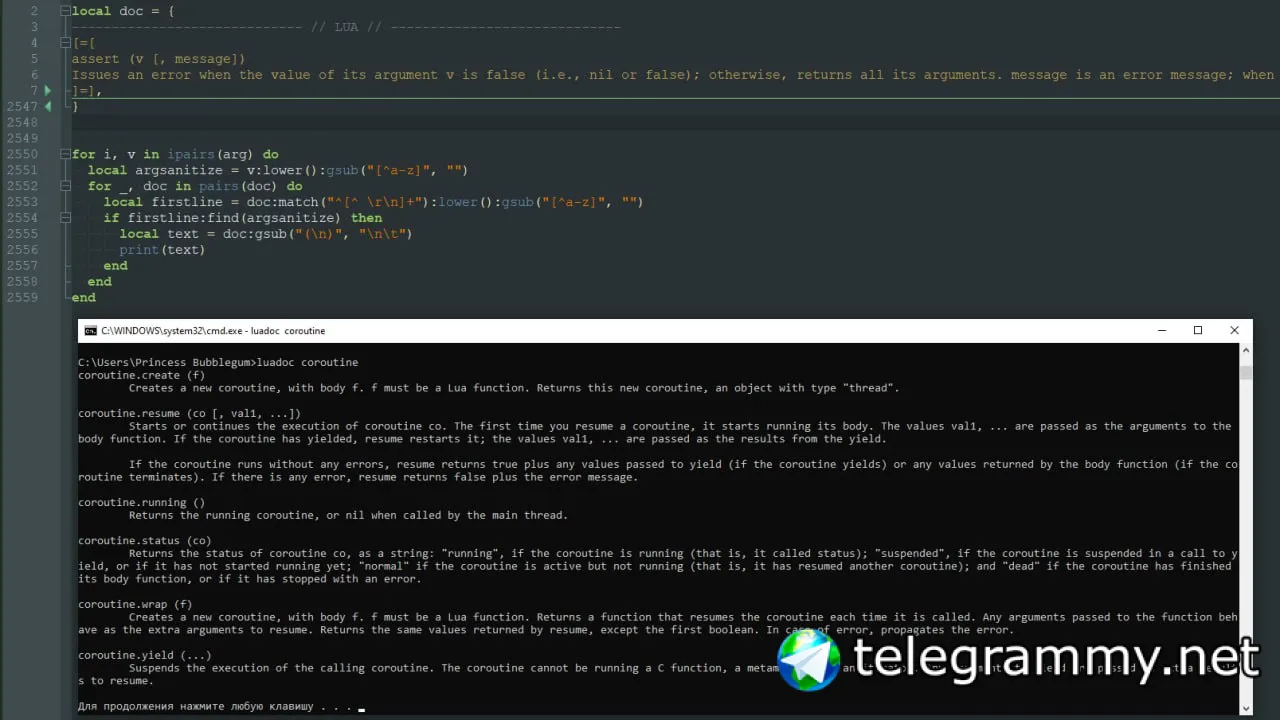Click line number 2559 in the gutter
The height and width of the screenshot is (720, 1280).
(22, 298)
